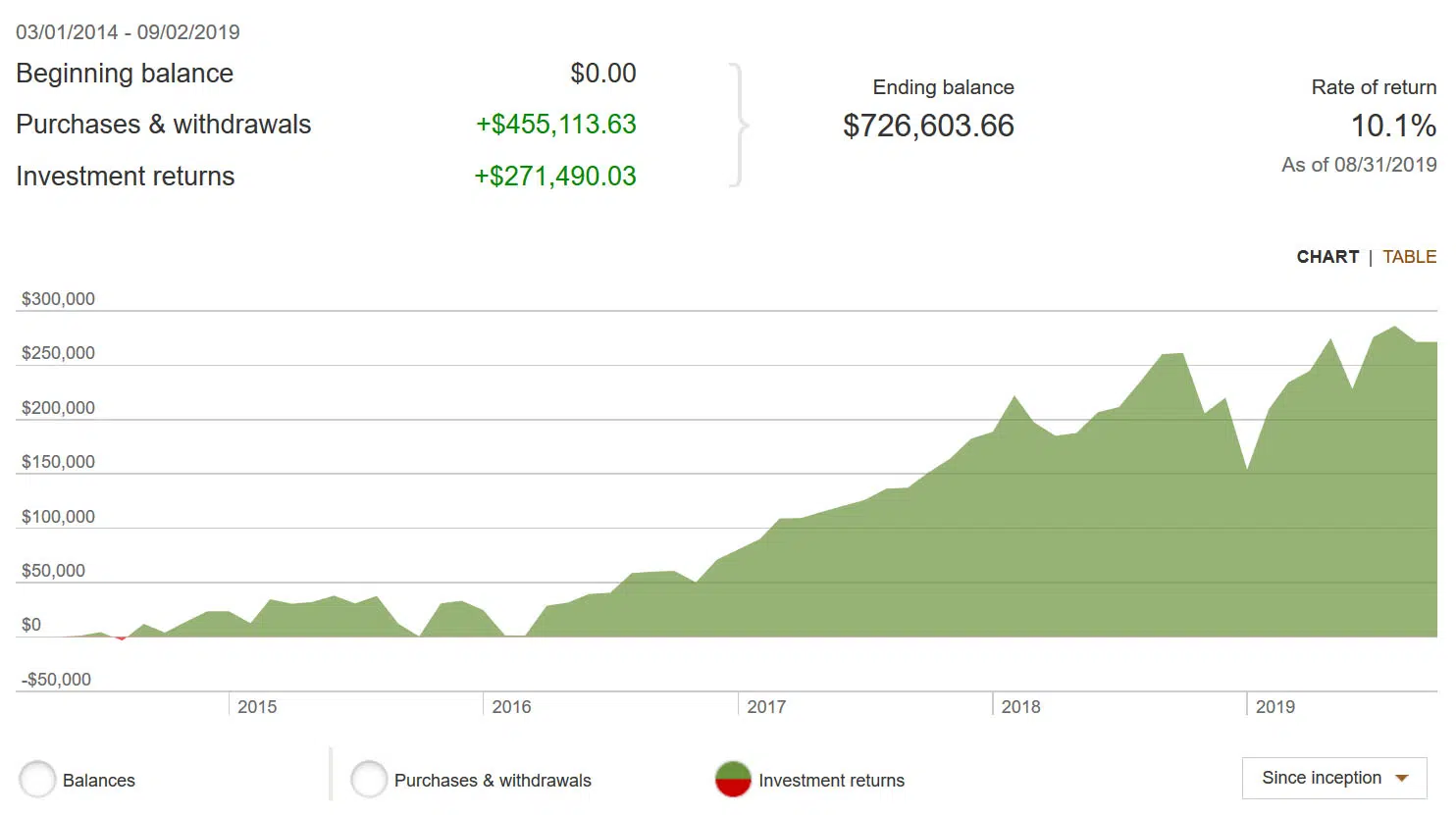Click the Investment returns legend label
Screen dimensions: 1456x815
click(x=831, y=781)
